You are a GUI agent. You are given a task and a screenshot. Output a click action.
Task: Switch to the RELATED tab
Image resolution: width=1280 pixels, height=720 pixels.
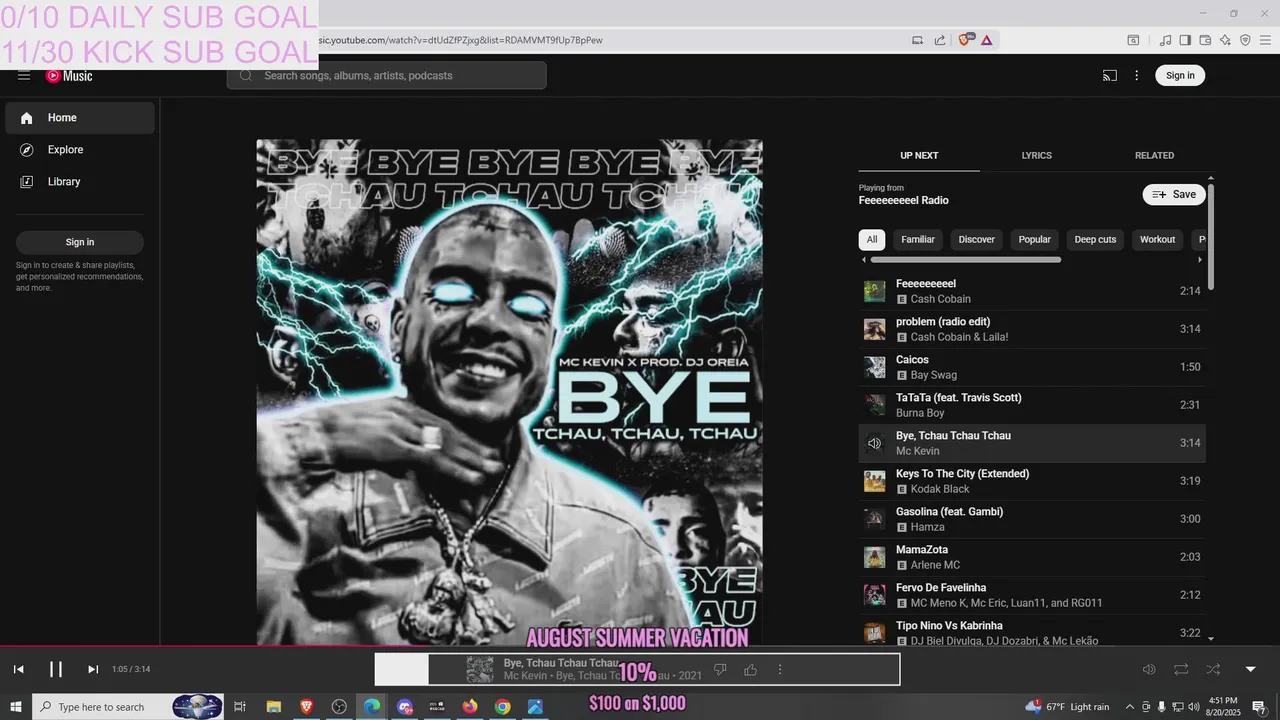coord(1154,156)
